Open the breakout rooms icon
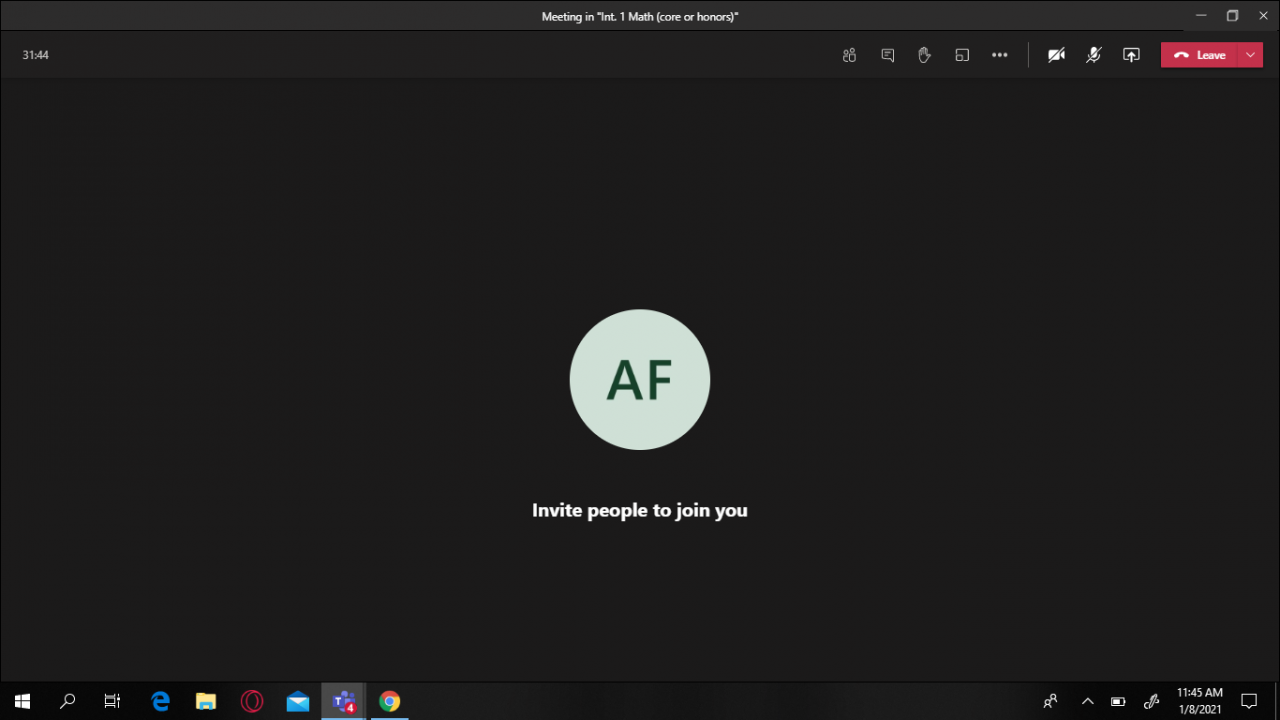 click(962, 55)
